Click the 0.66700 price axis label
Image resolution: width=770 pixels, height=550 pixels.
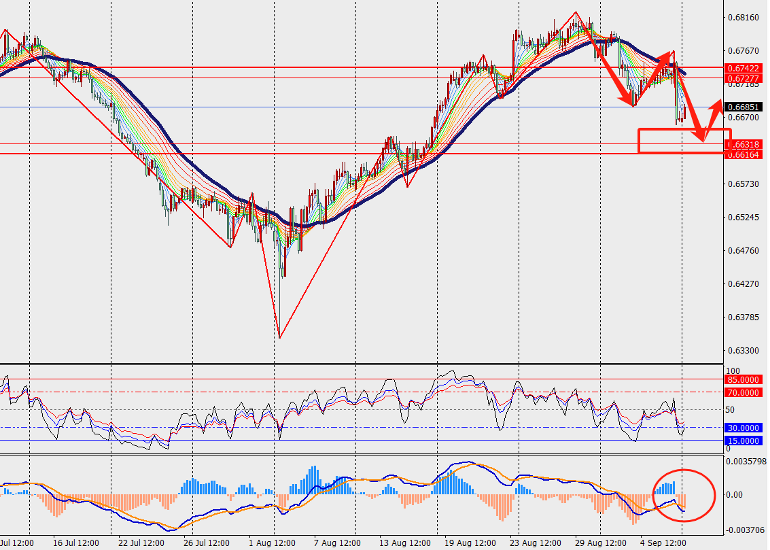(743, 117)
